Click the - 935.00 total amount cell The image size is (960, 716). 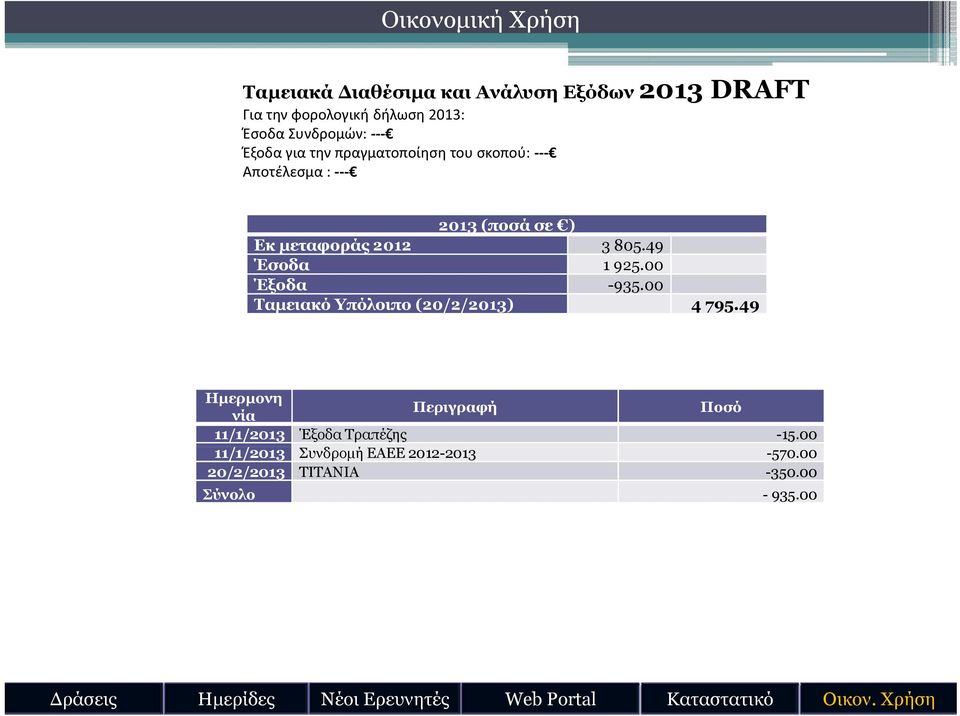[x=721, y=492]
